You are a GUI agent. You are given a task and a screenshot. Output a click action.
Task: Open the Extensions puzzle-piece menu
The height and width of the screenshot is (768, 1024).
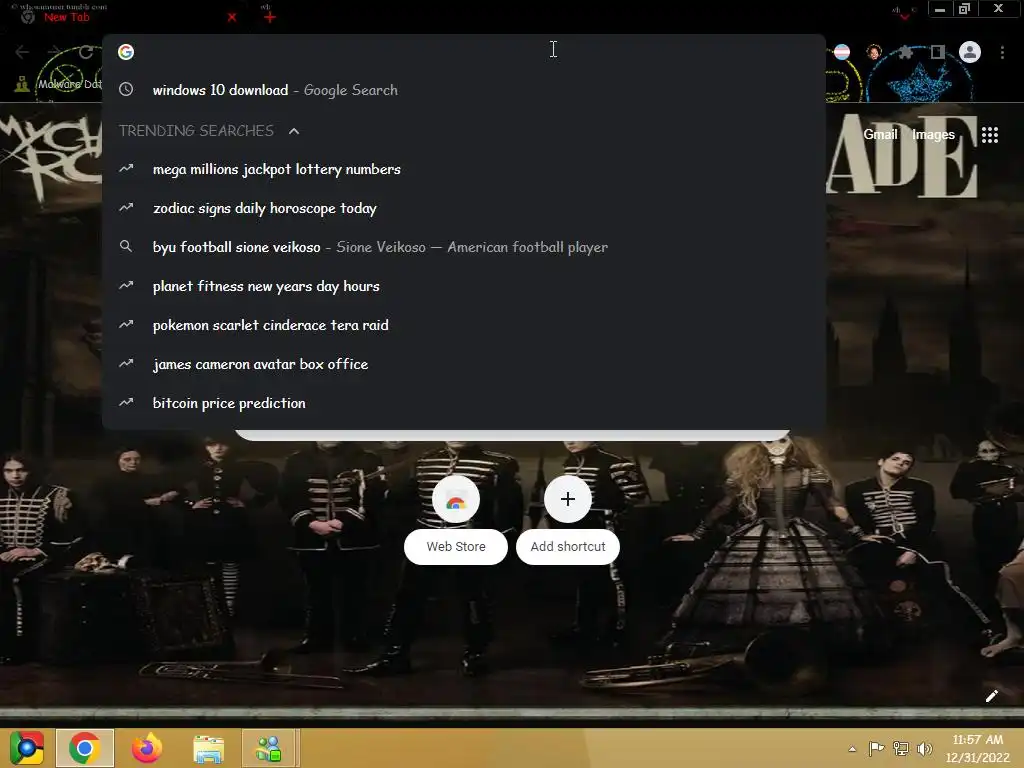(905, 52)
